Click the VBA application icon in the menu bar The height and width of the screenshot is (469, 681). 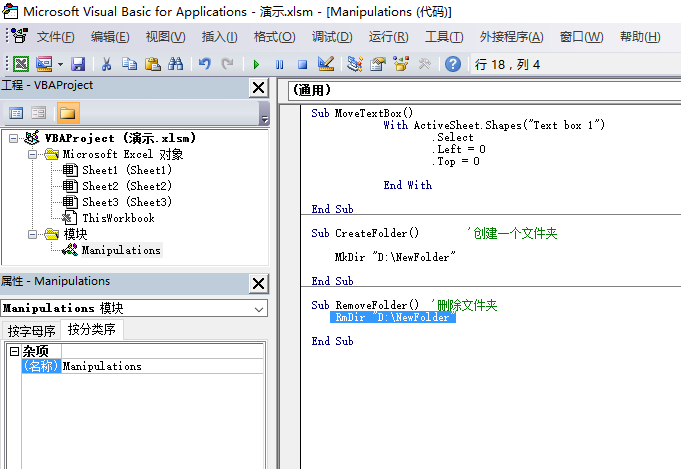point(20,36)
